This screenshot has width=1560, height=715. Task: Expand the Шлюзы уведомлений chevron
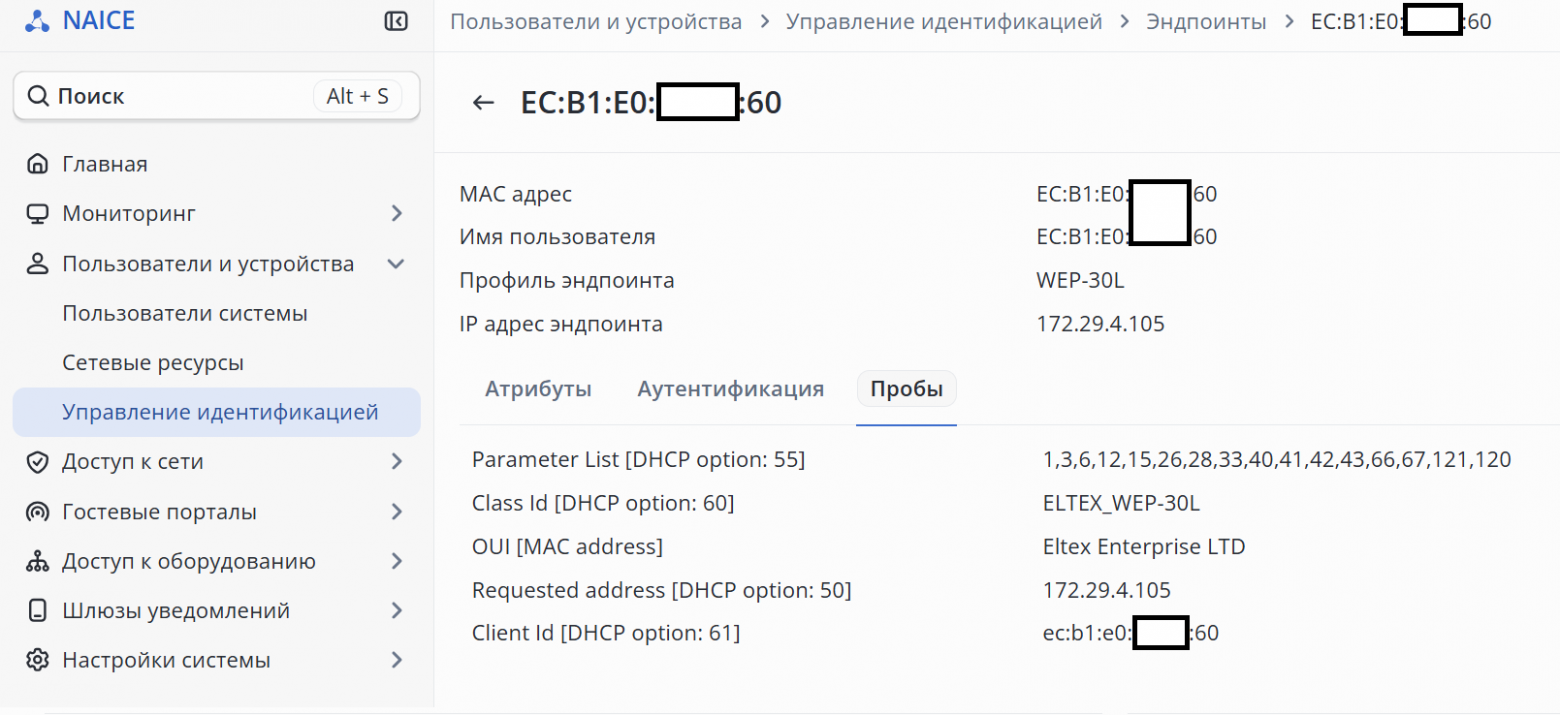click(396, 611)
